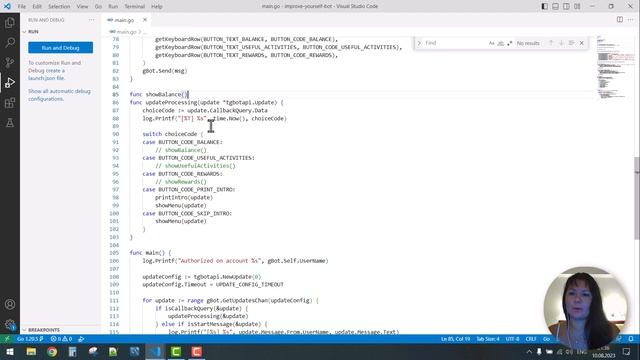
Task: Open the Source Control view
Action: [x=10, y=62]
